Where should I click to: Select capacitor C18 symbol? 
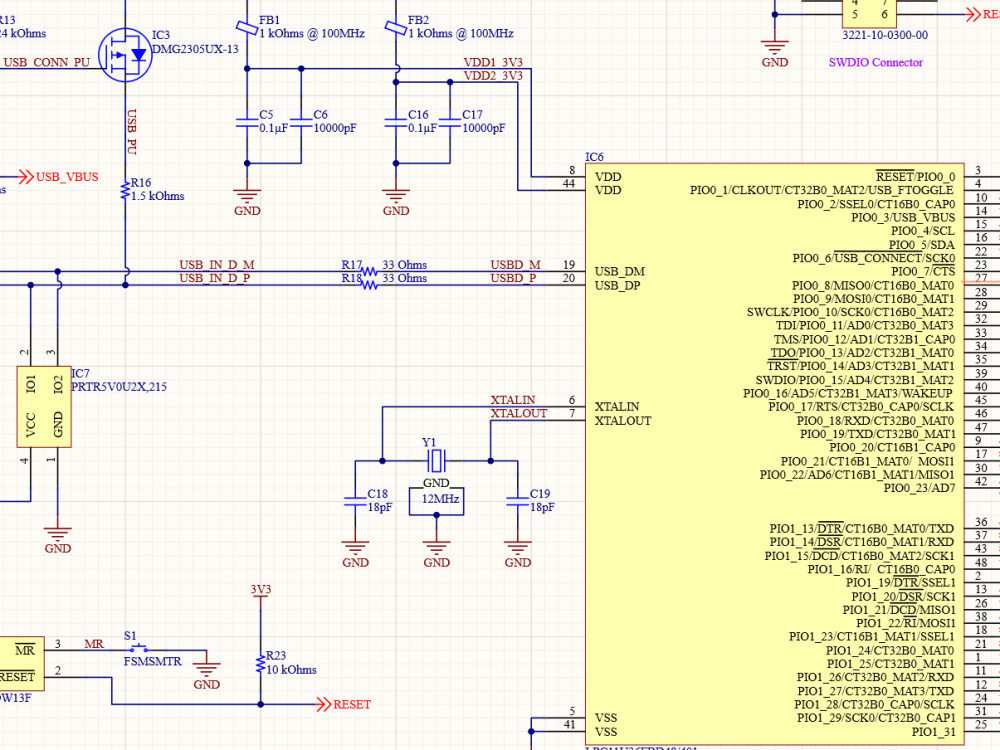[355, 501]
